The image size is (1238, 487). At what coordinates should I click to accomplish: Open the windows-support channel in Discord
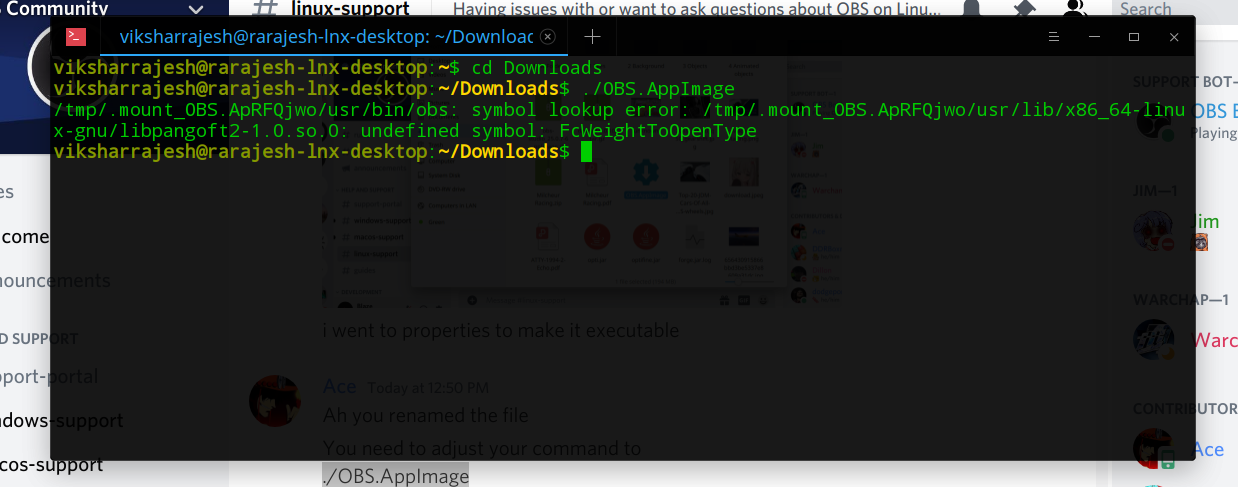point(62,421)
